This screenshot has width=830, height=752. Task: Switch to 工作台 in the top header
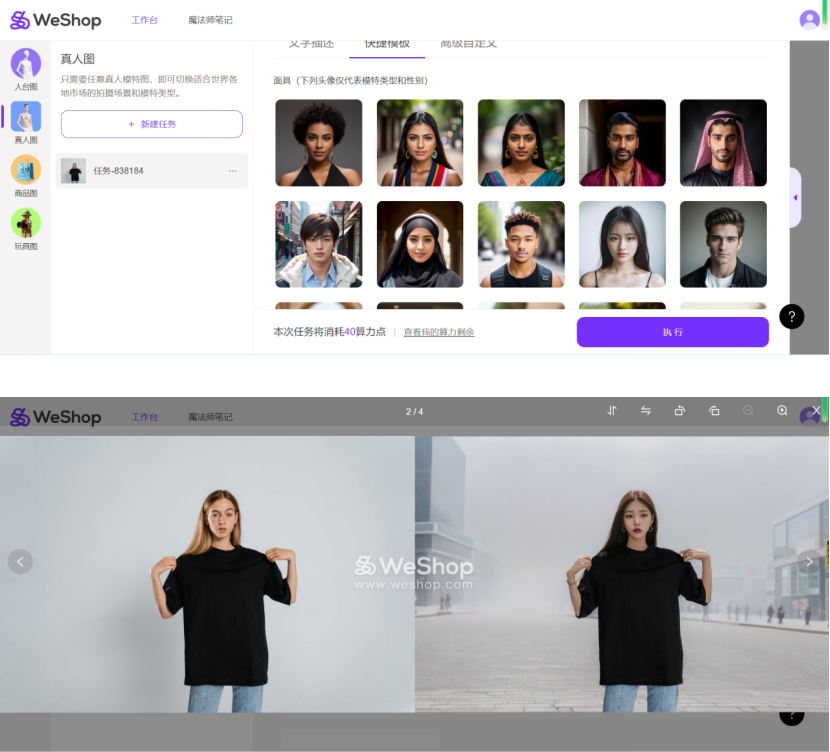[145, 20]
